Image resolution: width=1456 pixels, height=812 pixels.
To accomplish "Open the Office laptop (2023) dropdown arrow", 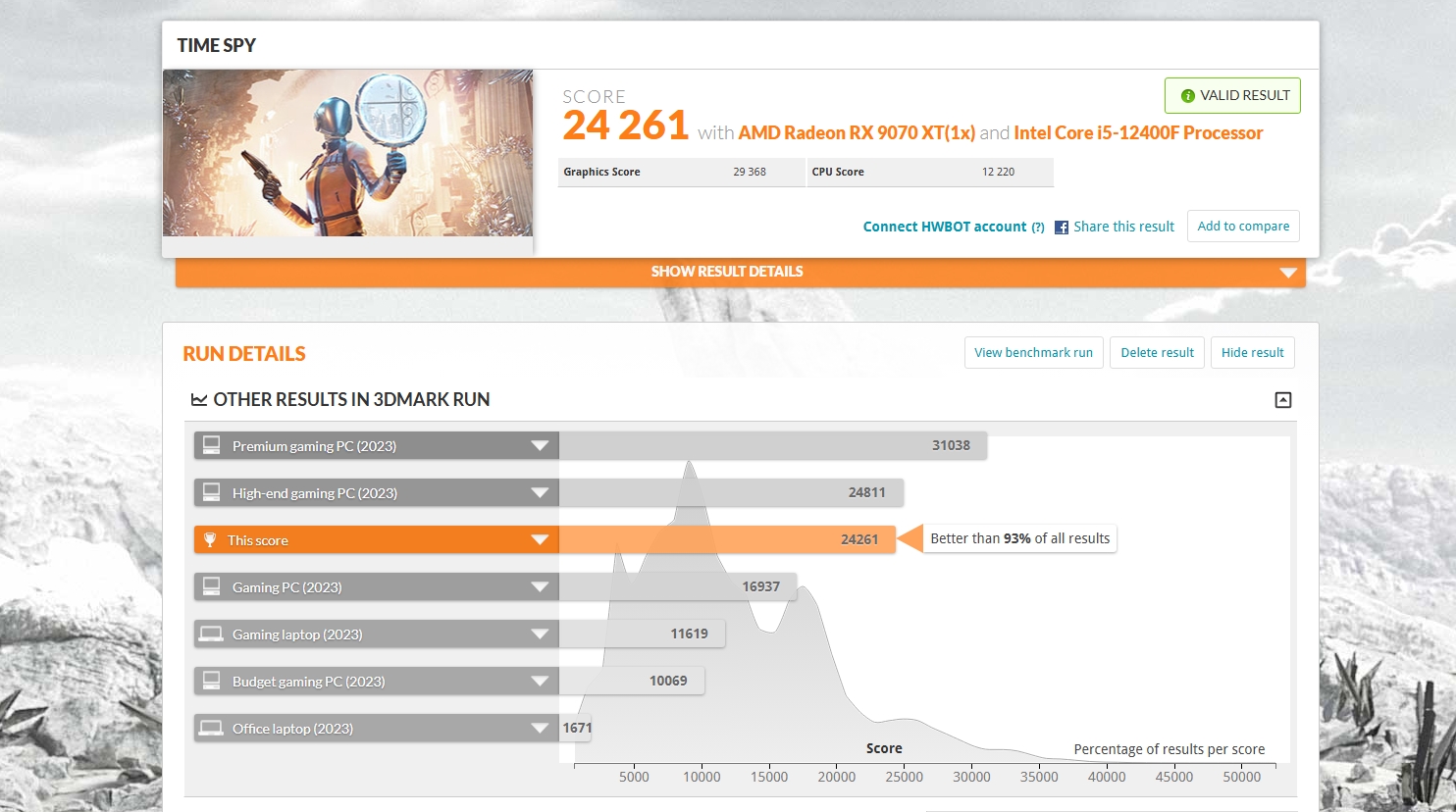I will click(540, 729).
